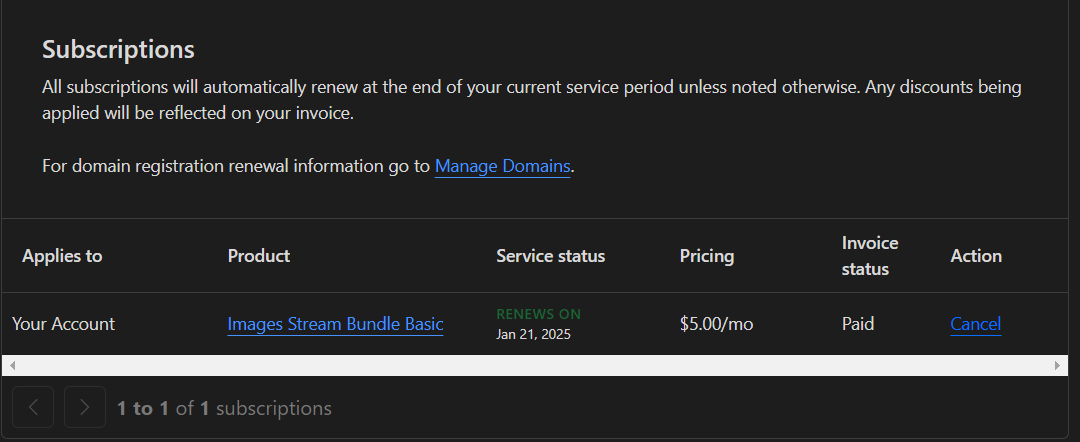Open the Images Stream Bundle Basic product
Screen dimensions: 1080x442
coord(335,324)
